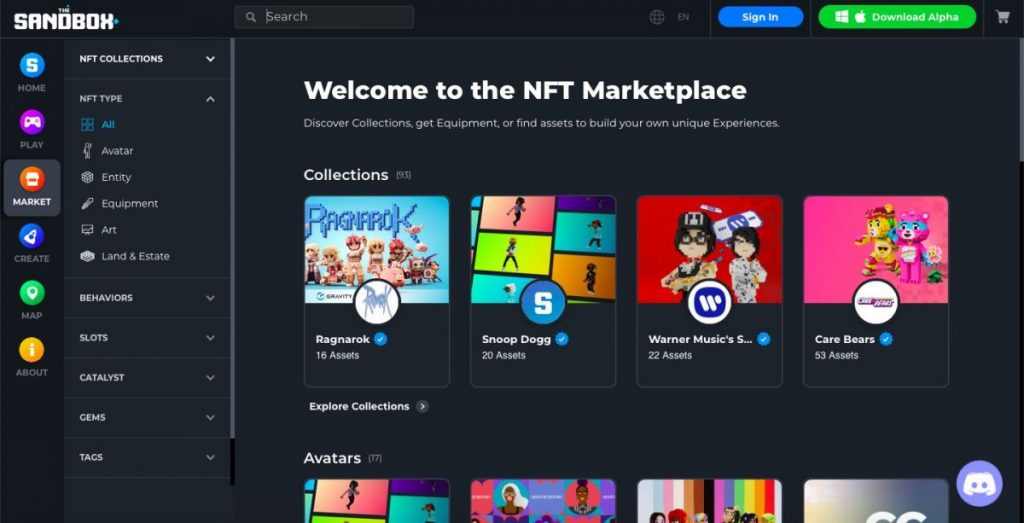The image size is (1024, 523).
Task: Select All NFT type filter
Action: 108,125
